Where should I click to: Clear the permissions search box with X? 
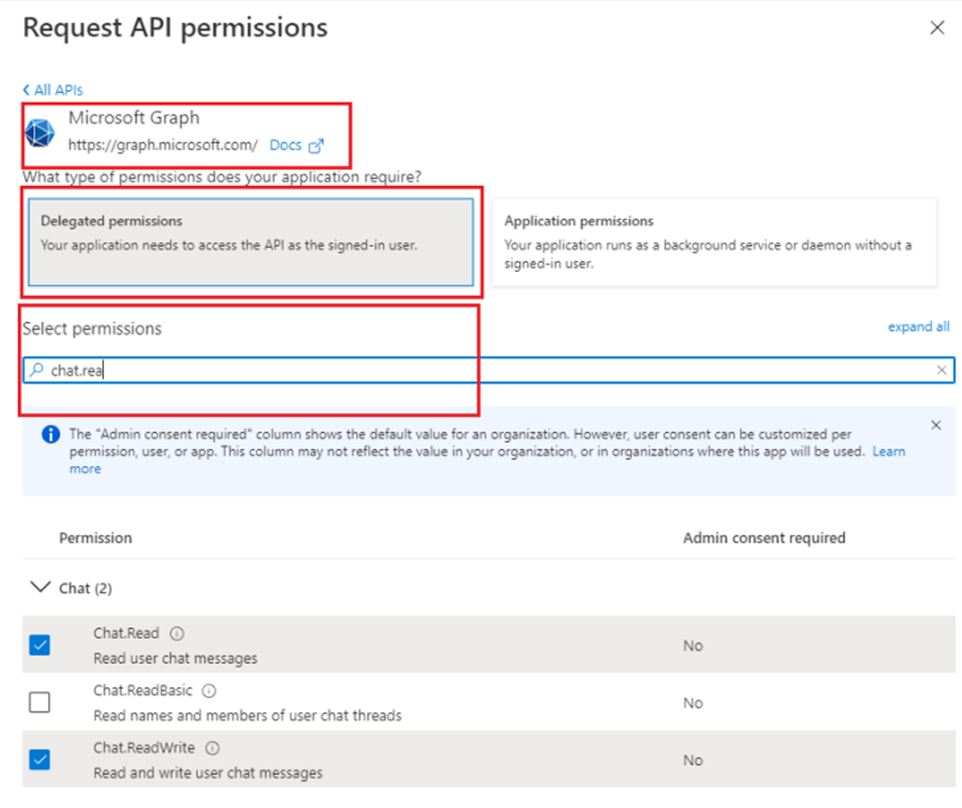pyautogui.click(x=941, y=370)
